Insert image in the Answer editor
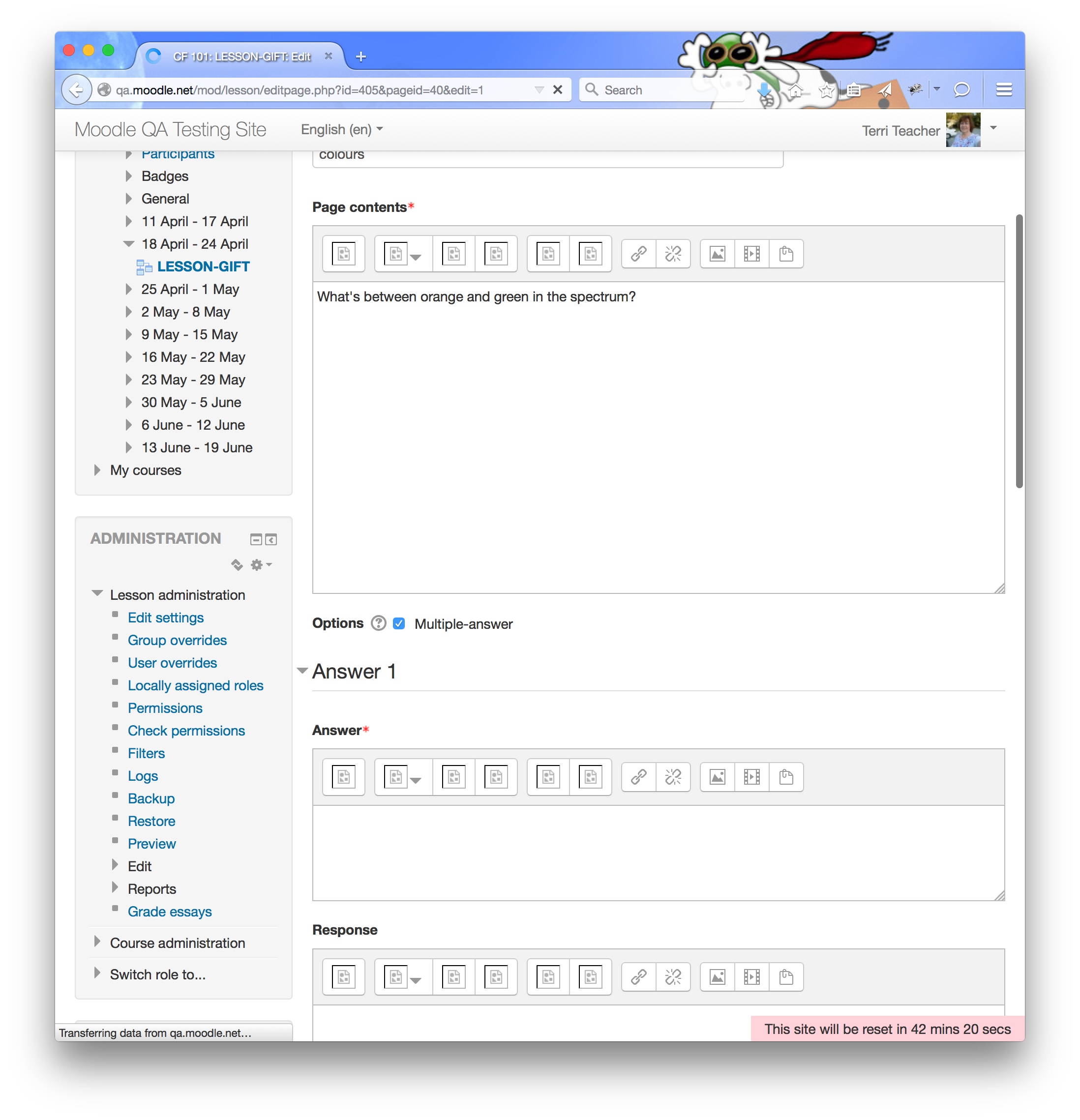The width and height of the screenshot is (1080, 1120). tap(717, 777)
